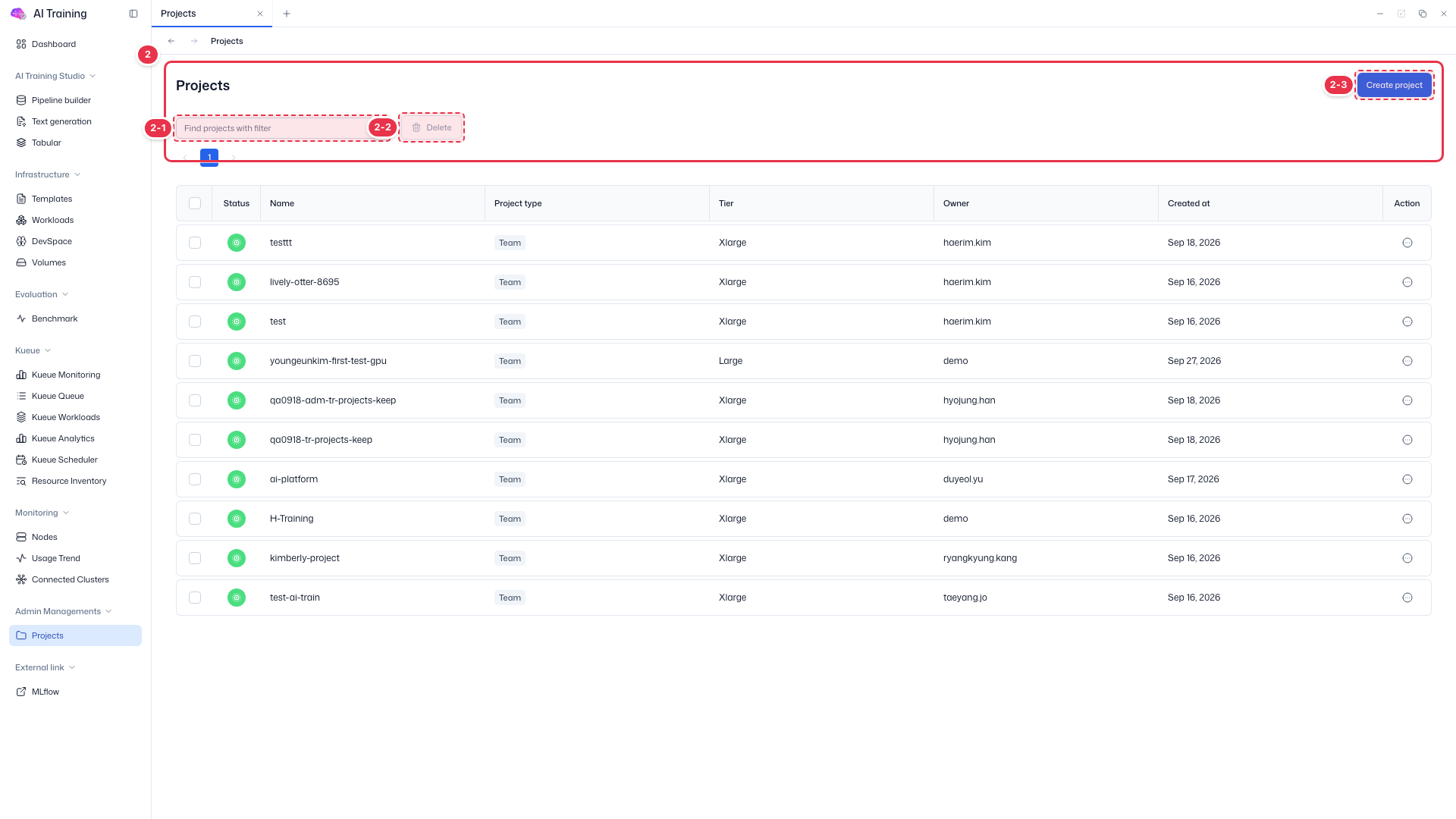Check the qa0918-tr-projects-keep checkbox
This screenshot has height=819, width=1456.
point(195,440)
